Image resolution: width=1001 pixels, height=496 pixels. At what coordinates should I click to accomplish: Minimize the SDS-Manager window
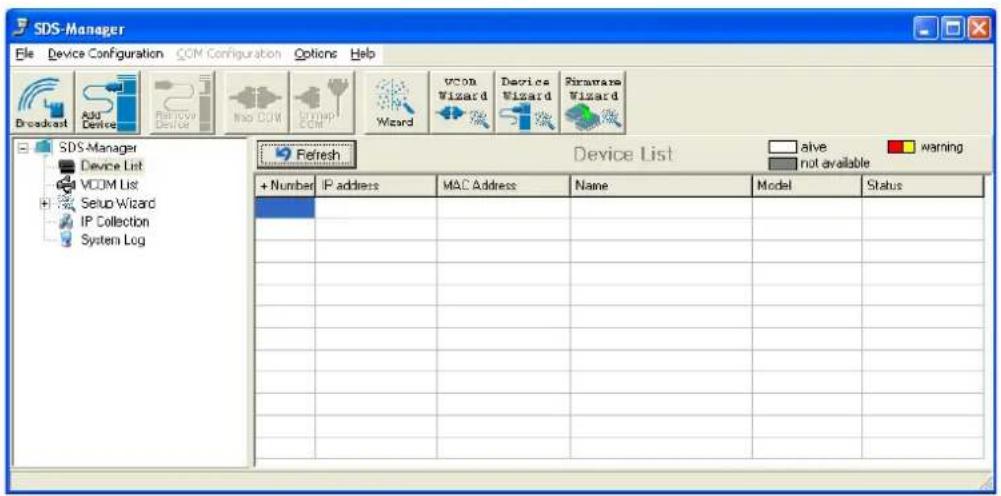click(924, 30)
